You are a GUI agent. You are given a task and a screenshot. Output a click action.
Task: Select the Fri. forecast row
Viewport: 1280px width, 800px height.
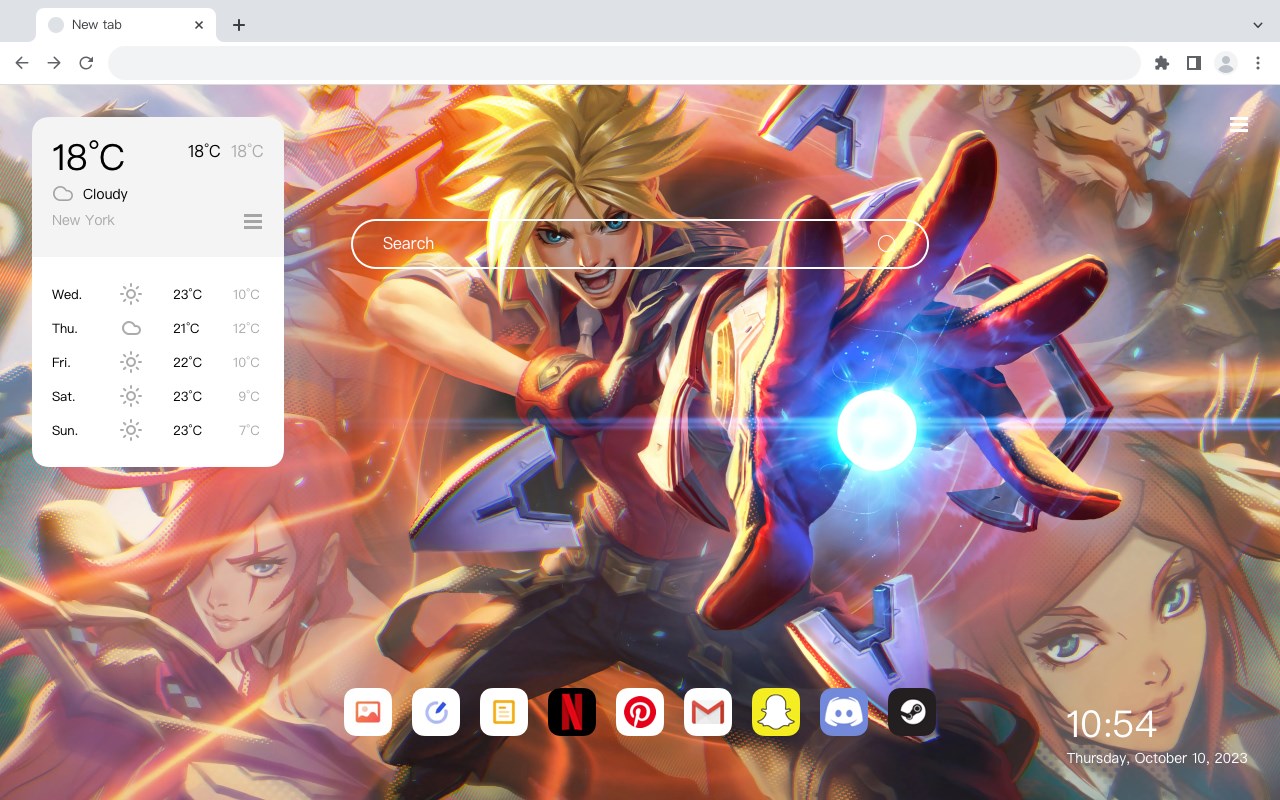pyautogui.click(x=158, y=362)
